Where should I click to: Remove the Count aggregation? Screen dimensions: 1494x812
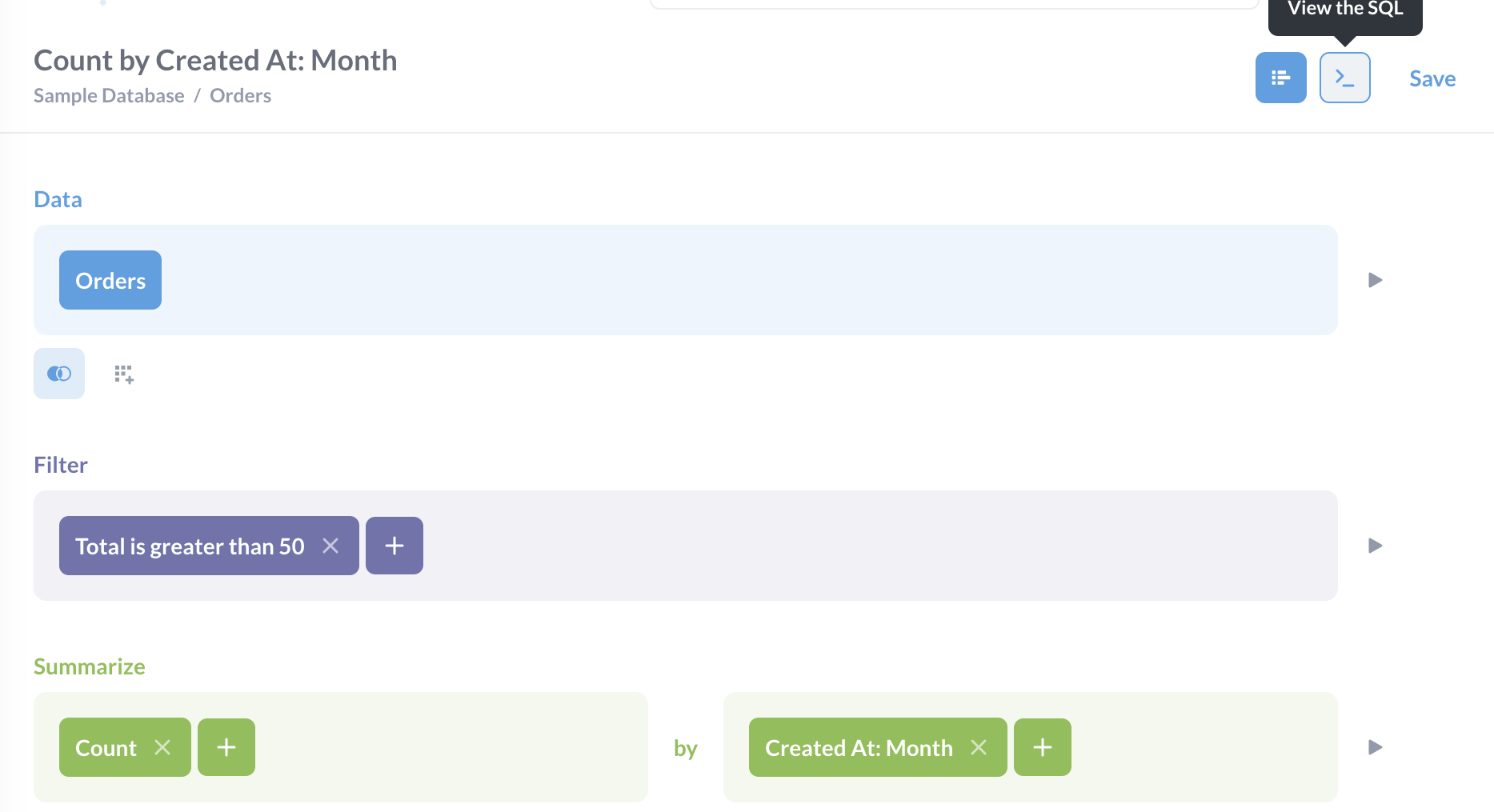[x=162, y=747]
